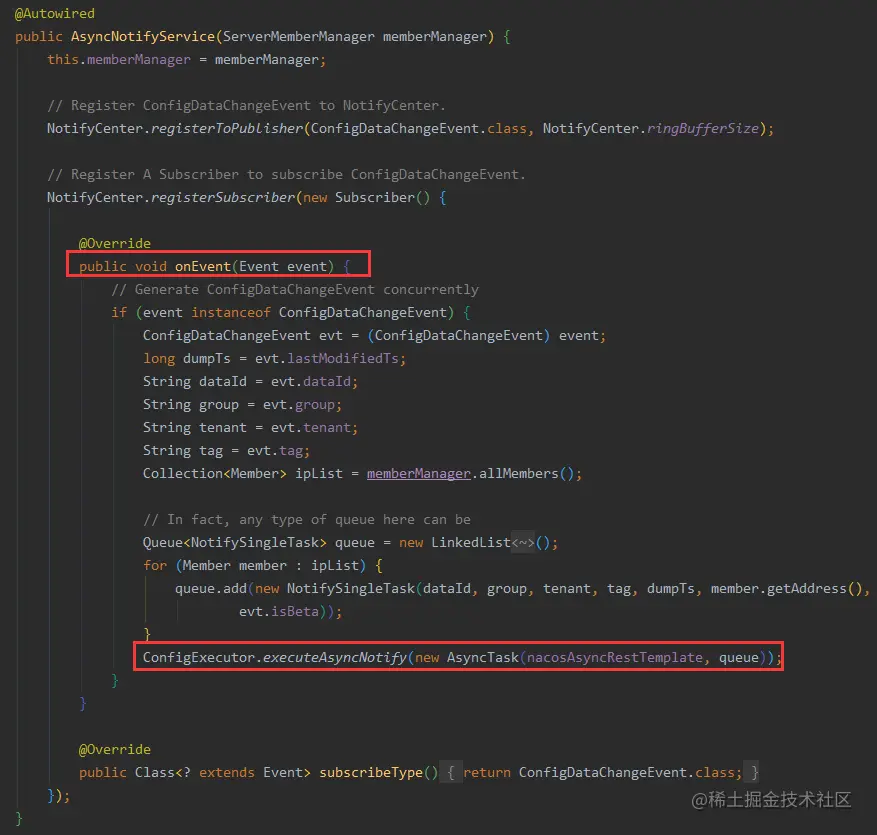Click the AsyncTask constructor name
This screenshot has height=835, width=877.
483,658
